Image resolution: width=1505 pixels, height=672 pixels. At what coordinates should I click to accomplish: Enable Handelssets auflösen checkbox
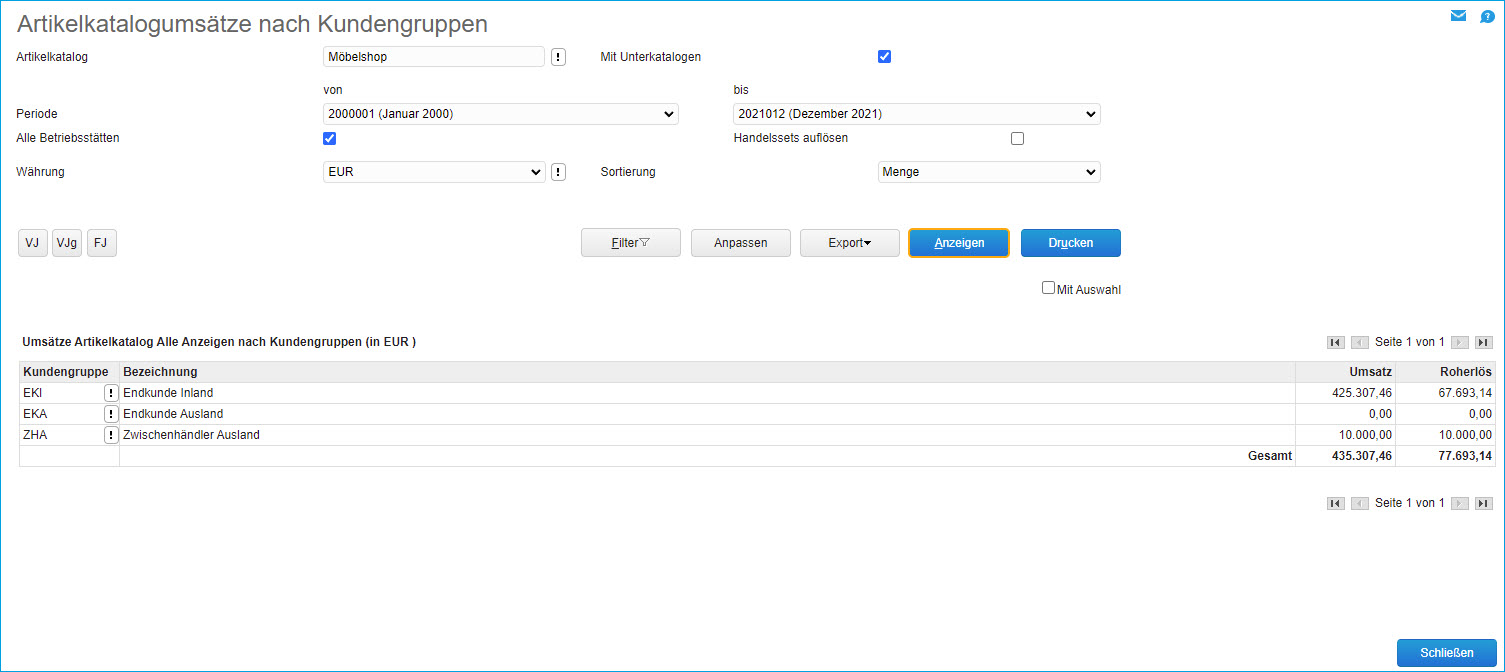pos(1017,138)
